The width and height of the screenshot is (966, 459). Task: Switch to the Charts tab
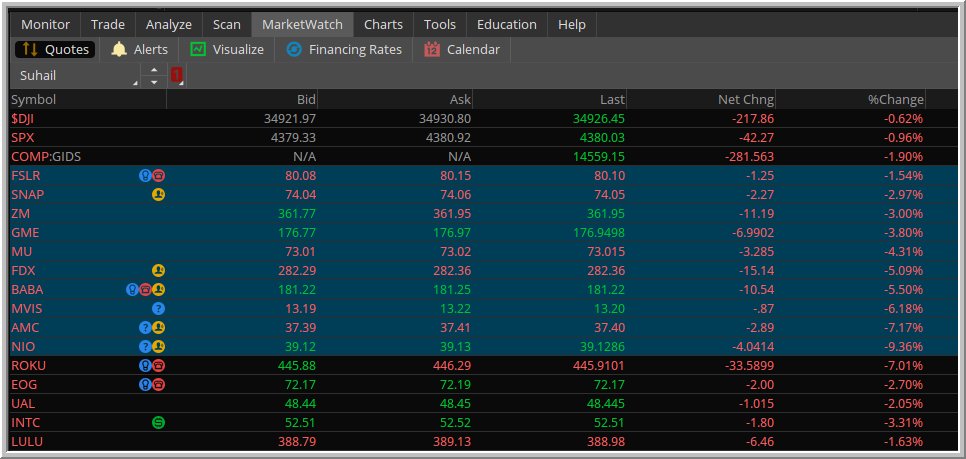pos(383,25)
